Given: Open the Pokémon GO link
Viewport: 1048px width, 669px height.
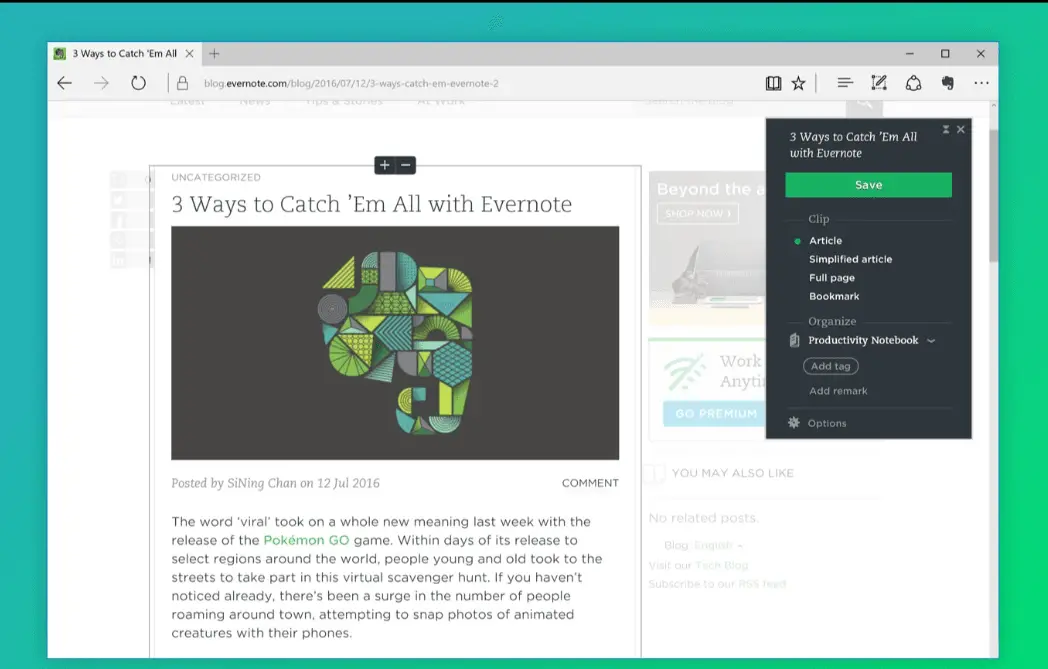Looking at the screenshot, I should [x=306, y=540].
